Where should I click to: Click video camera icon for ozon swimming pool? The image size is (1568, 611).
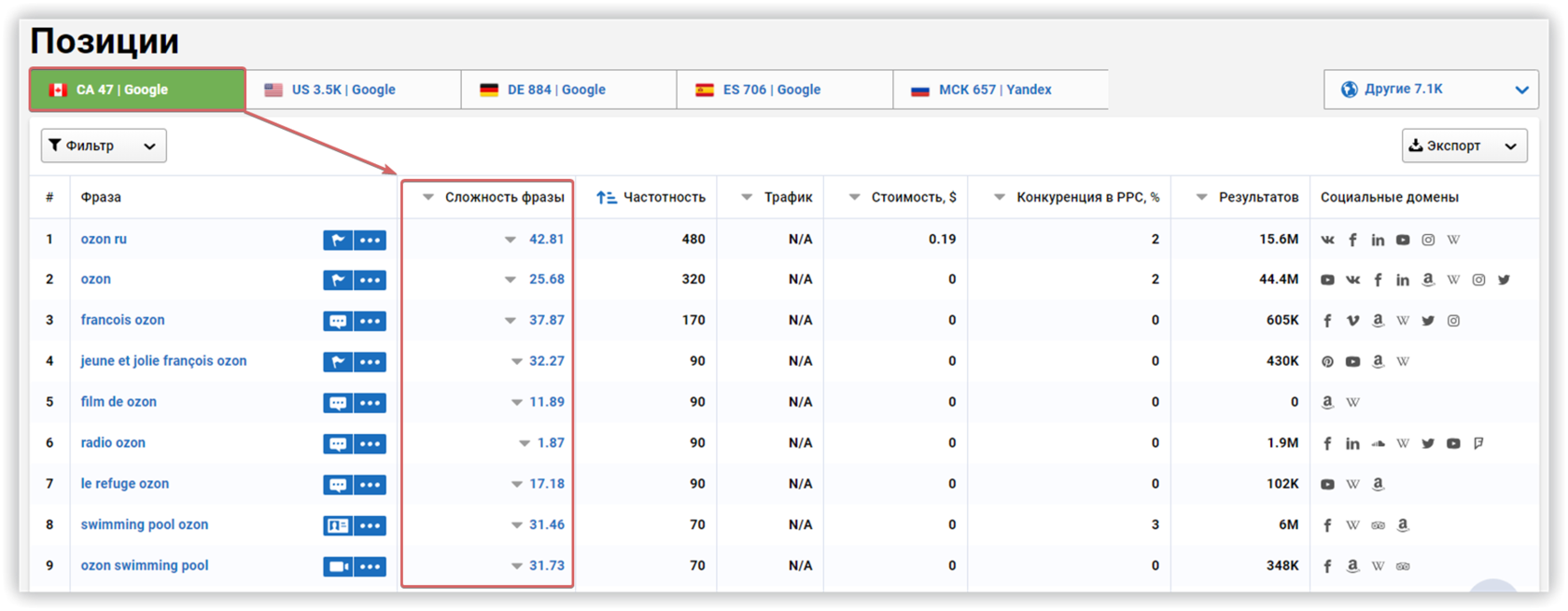pyautogui.click(x=338, y=566)
